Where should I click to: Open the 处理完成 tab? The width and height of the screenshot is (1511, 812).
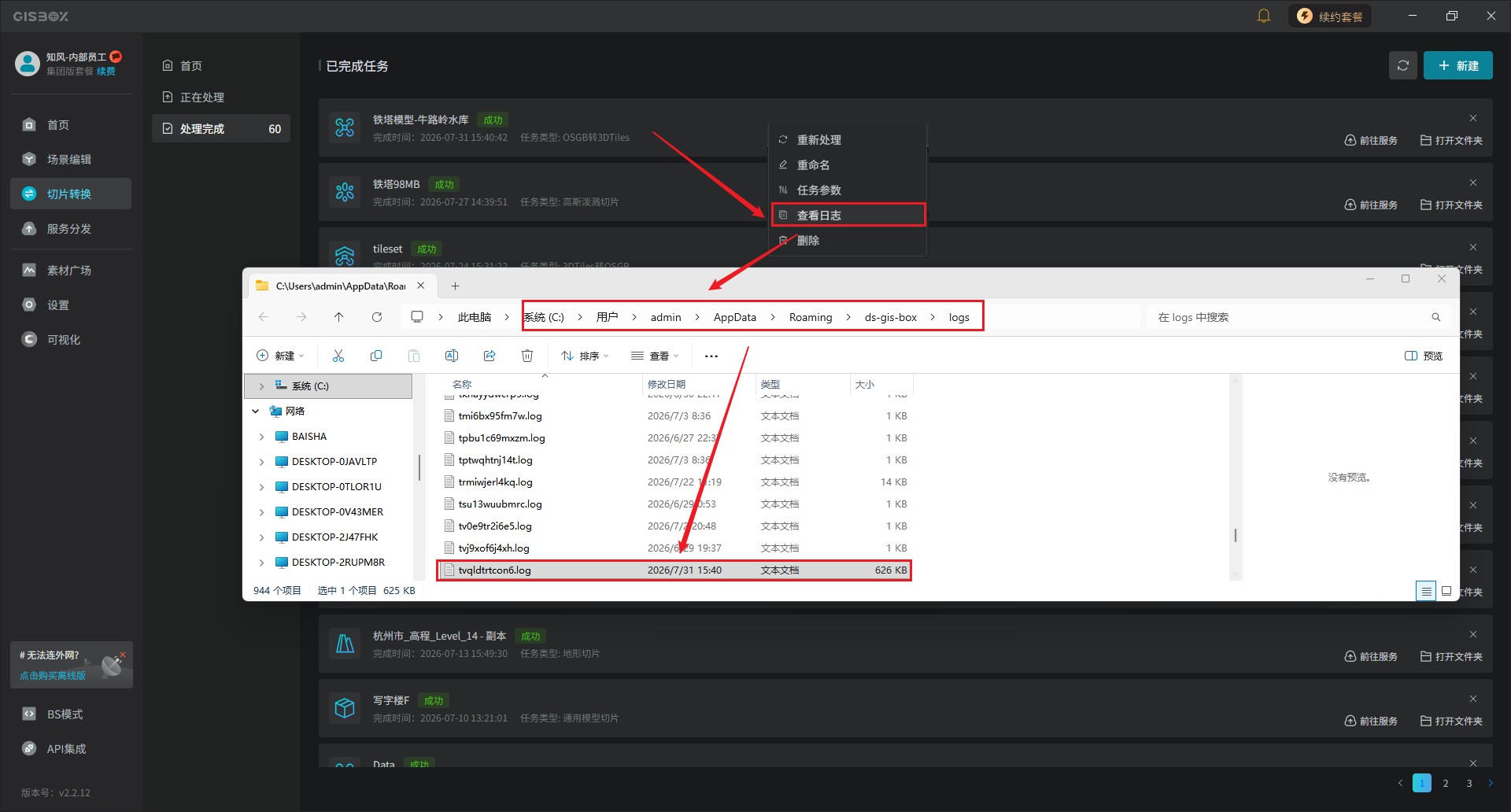220,129
